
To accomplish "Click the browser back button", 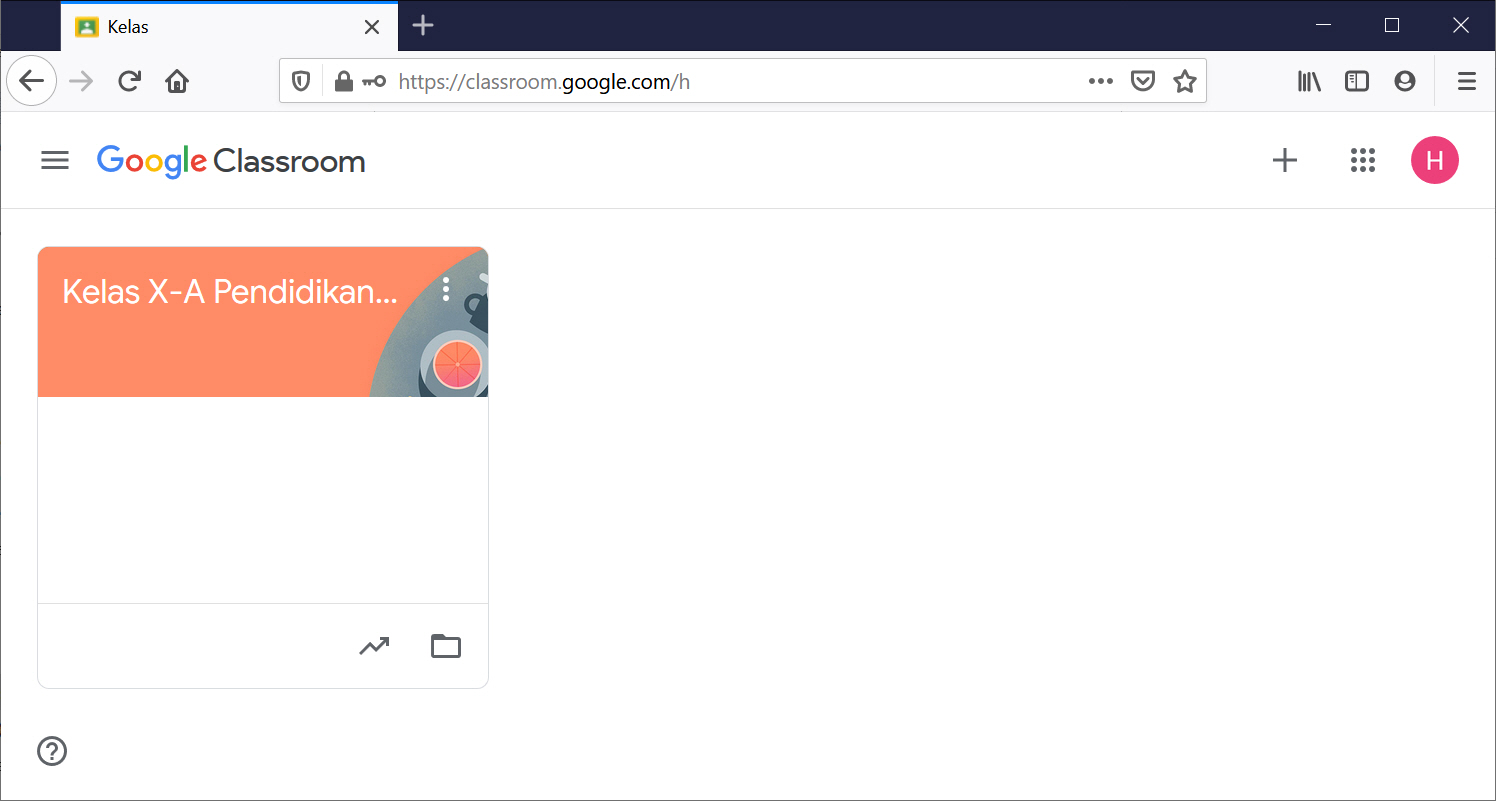I will point(32,81).
